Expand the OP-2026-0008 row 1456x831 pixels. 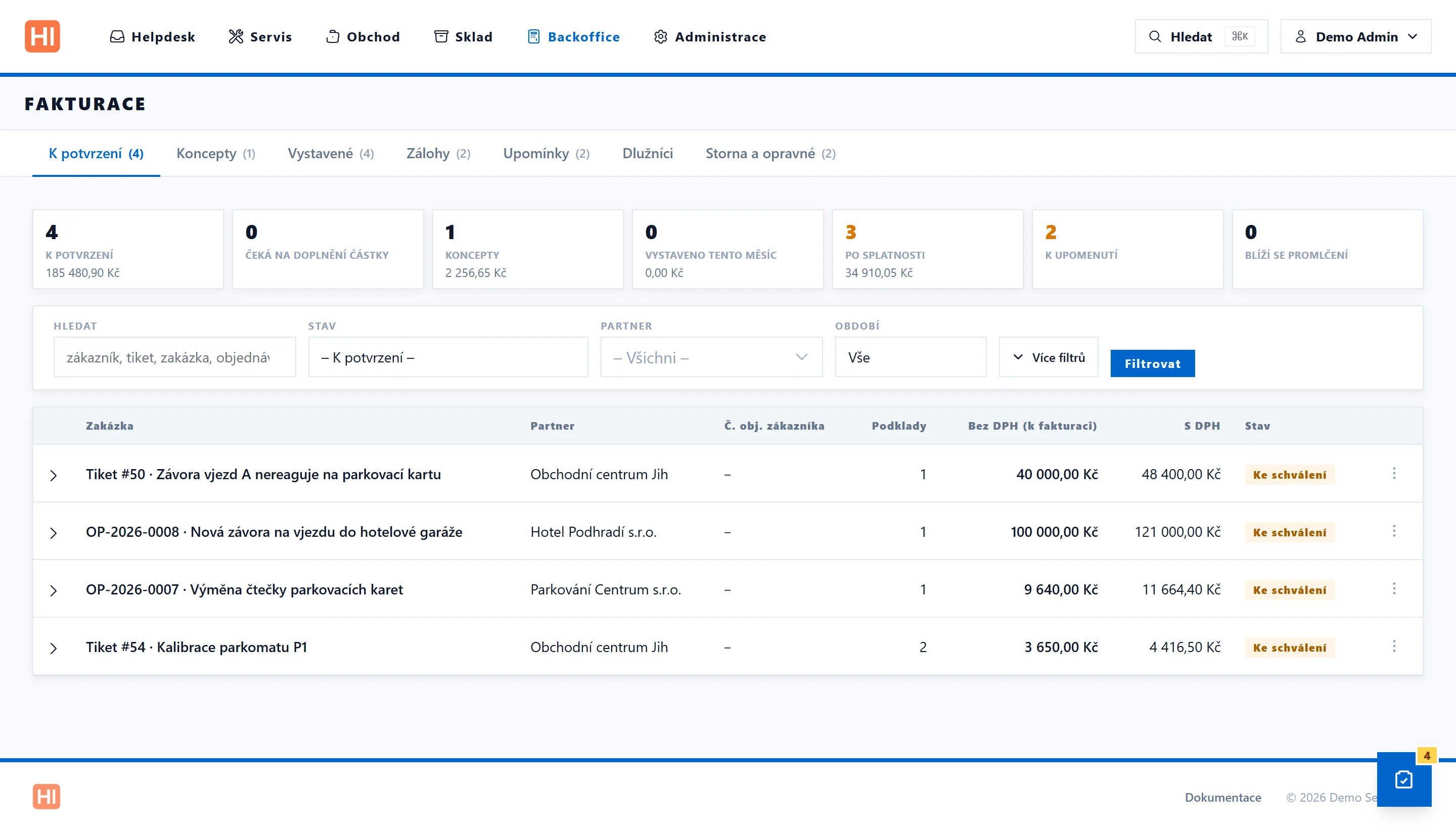tap(53, 533)
